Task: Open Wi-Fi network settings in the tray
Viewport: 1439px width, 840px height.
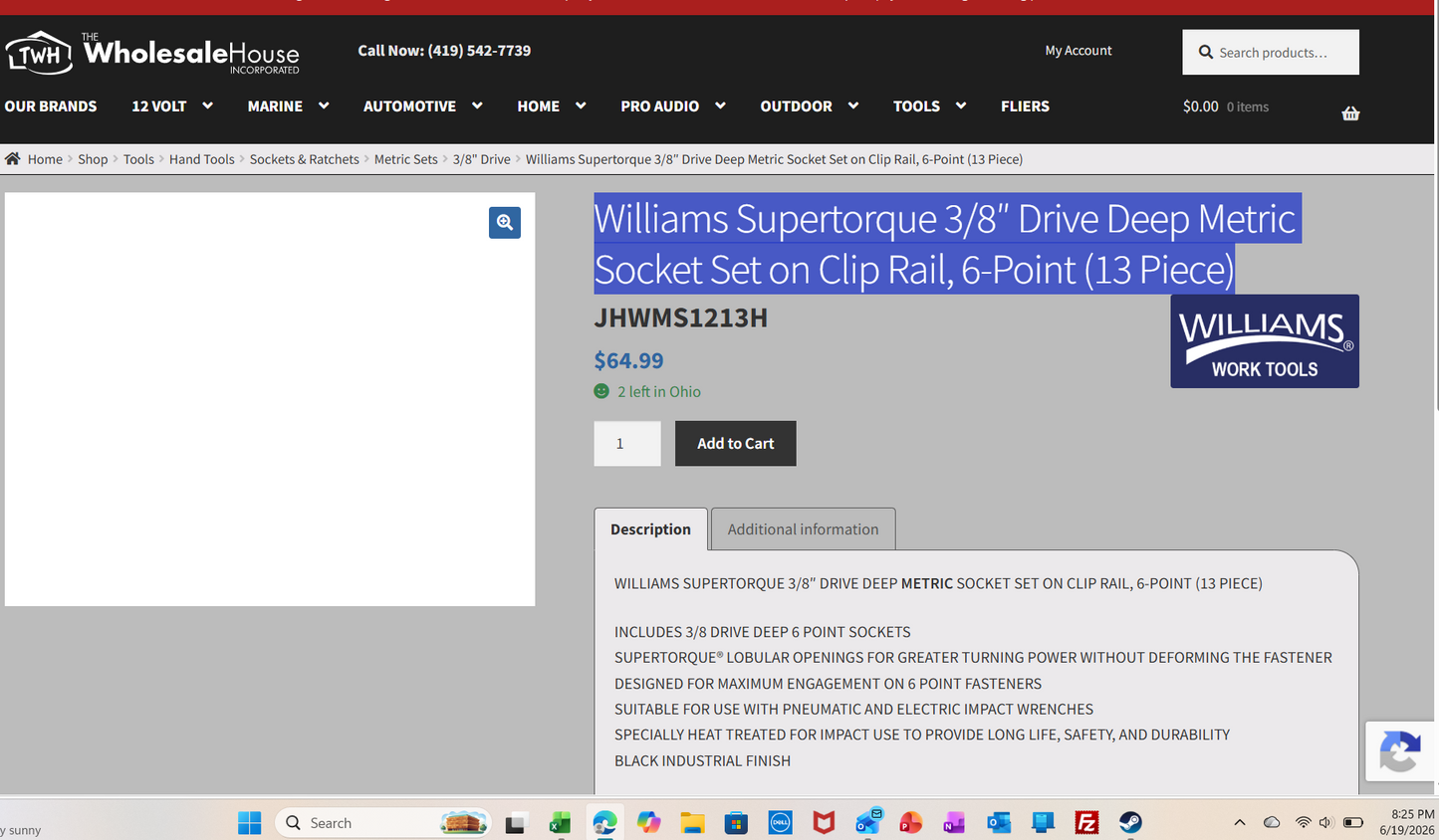Action: tap(1303, 823)
